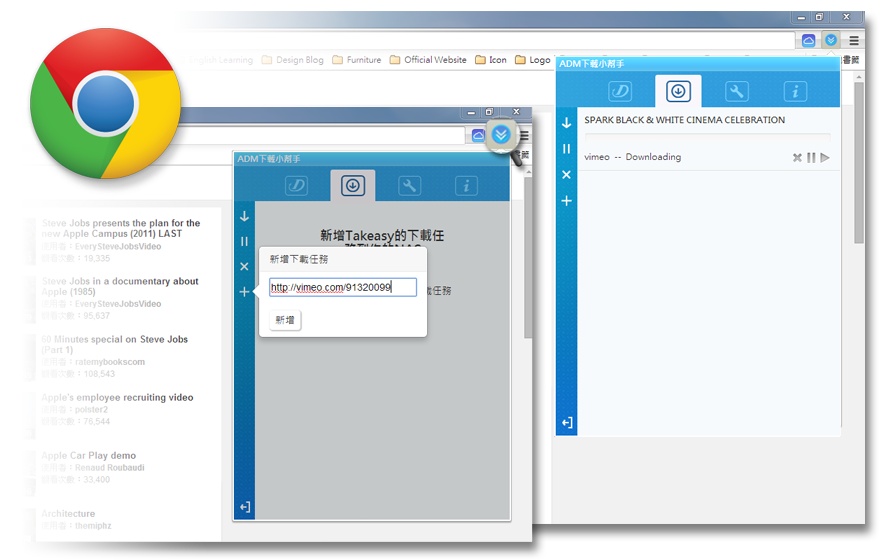Open the Official Website bookmark folder

pos(428,59)
